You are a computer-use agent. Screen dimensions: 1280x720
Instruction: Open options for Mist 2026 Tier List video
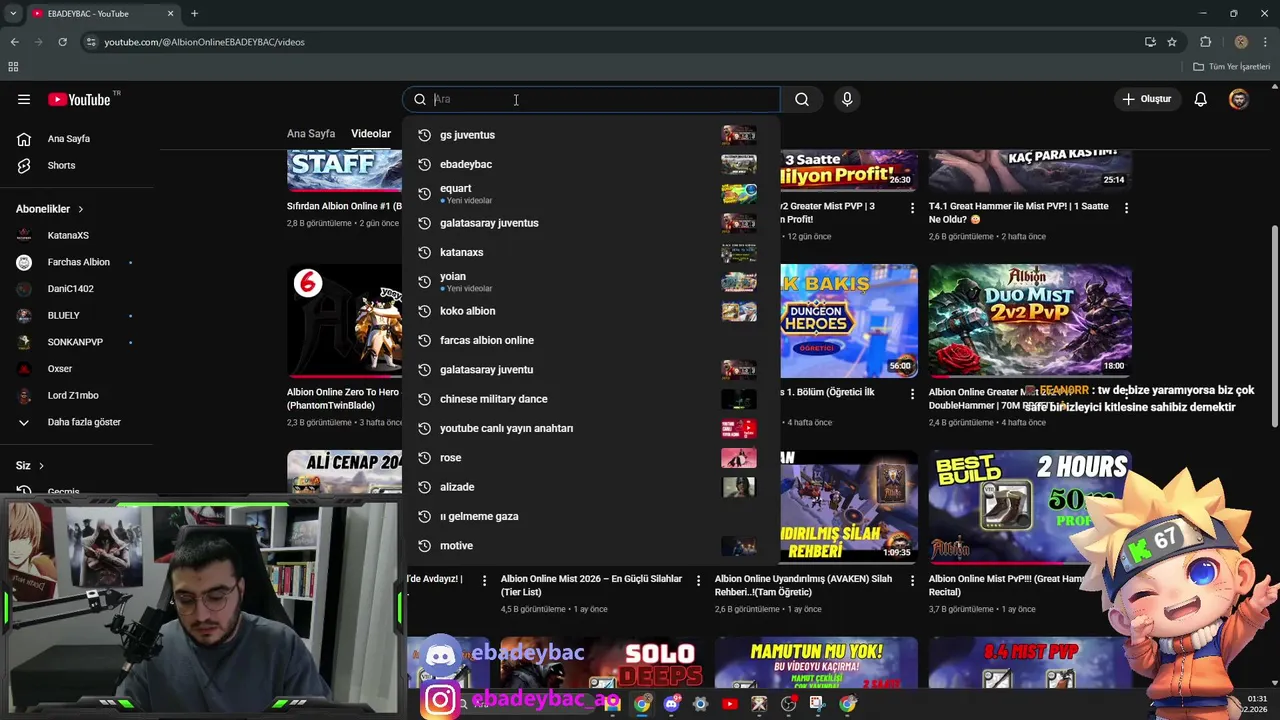pyautogui.click(x=698, y=581)
